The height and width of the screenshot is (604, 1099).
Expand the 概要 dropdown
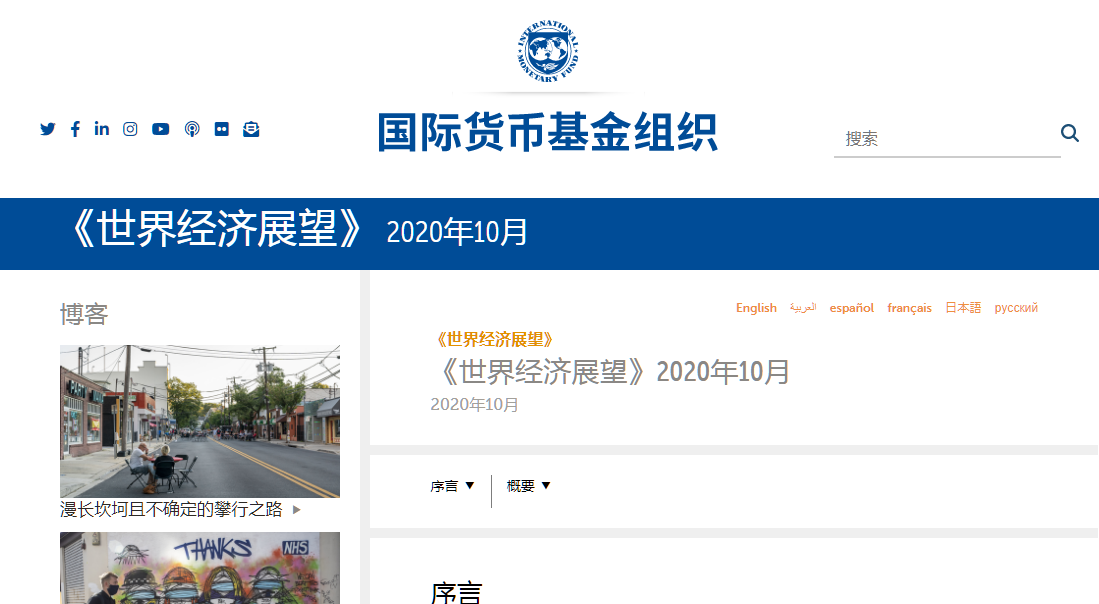click(528, 486)
